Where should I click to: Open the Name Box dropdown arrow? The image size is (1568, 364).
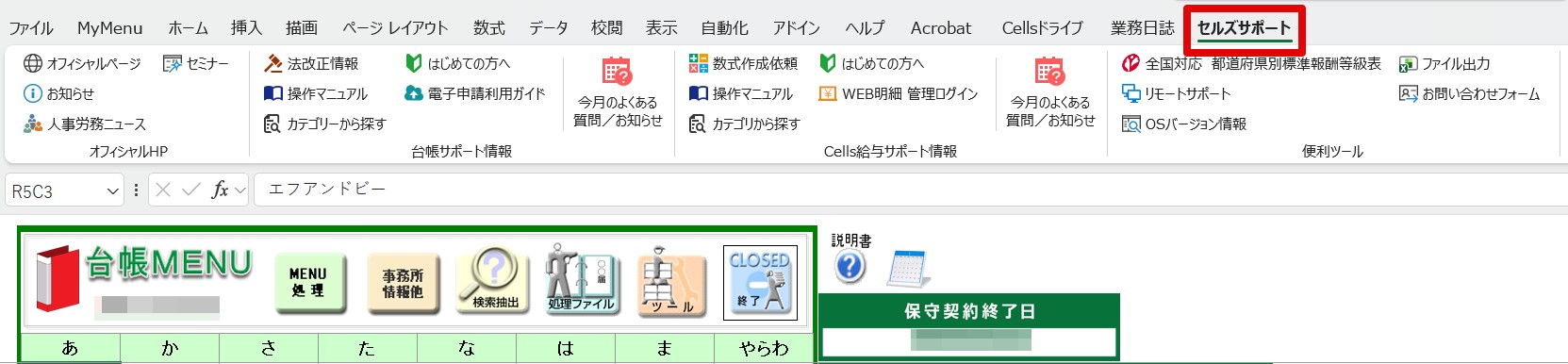coord(112,191)
